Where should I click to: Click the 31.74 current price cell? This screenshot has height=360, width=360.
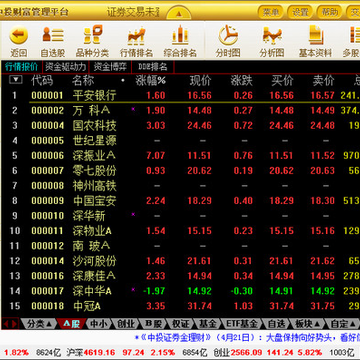(199, 306)
